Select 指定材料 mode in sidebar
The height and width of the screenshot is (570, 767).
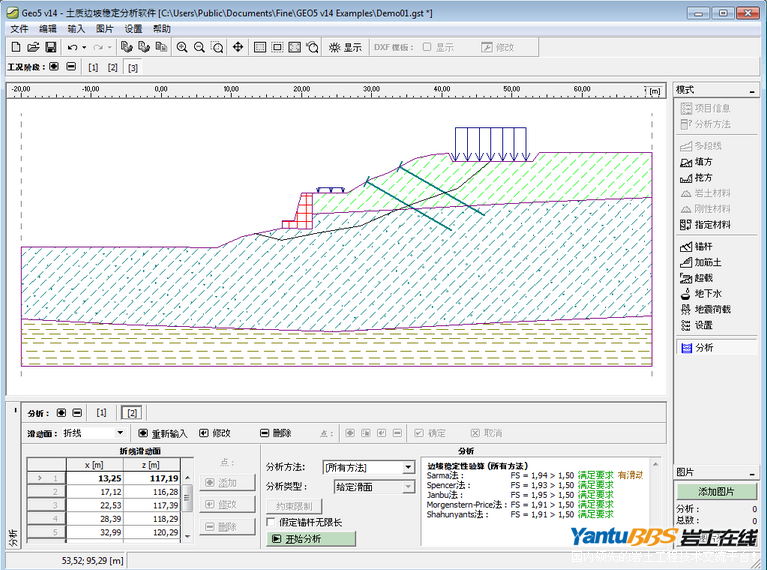tap(705, 225)
